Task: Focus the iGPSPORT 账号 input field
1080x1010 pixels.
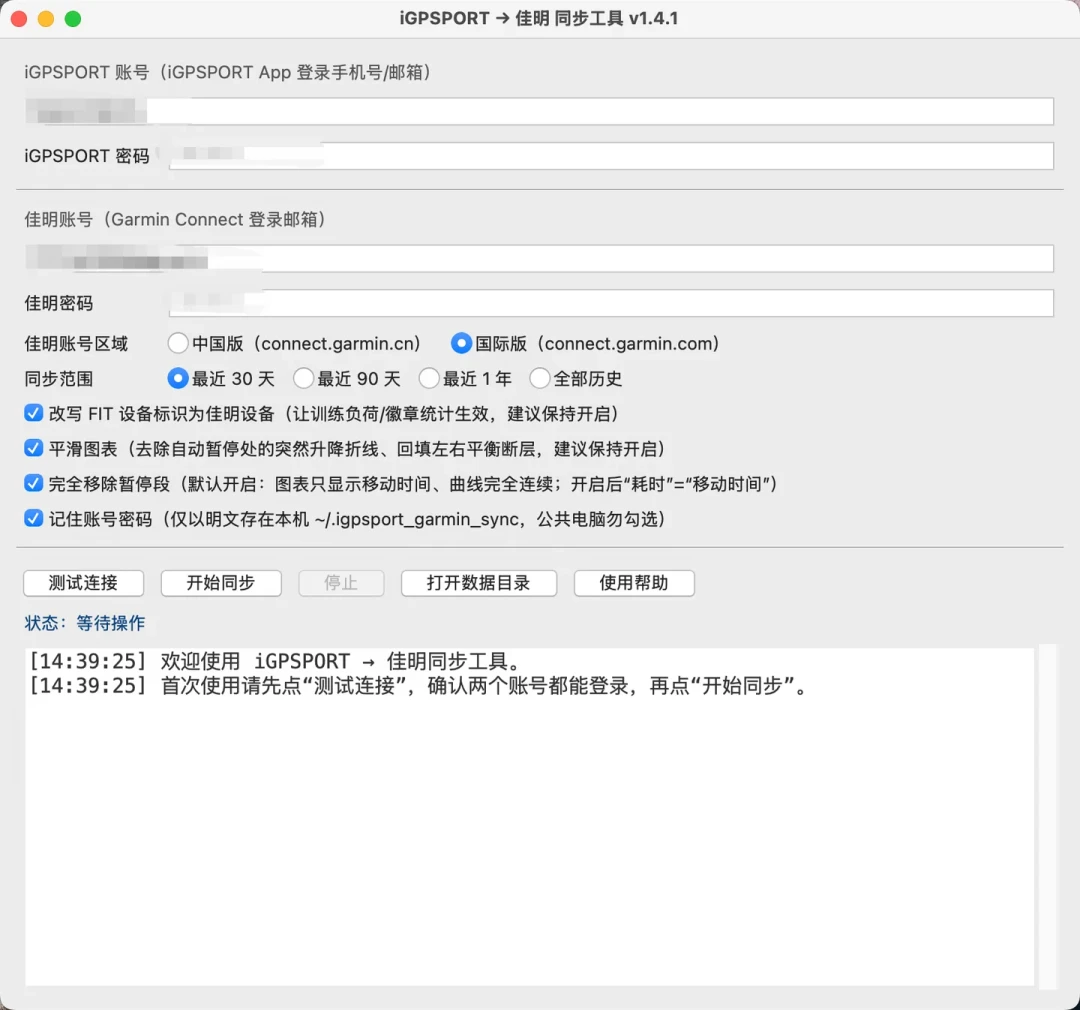Action: [539, 112]
